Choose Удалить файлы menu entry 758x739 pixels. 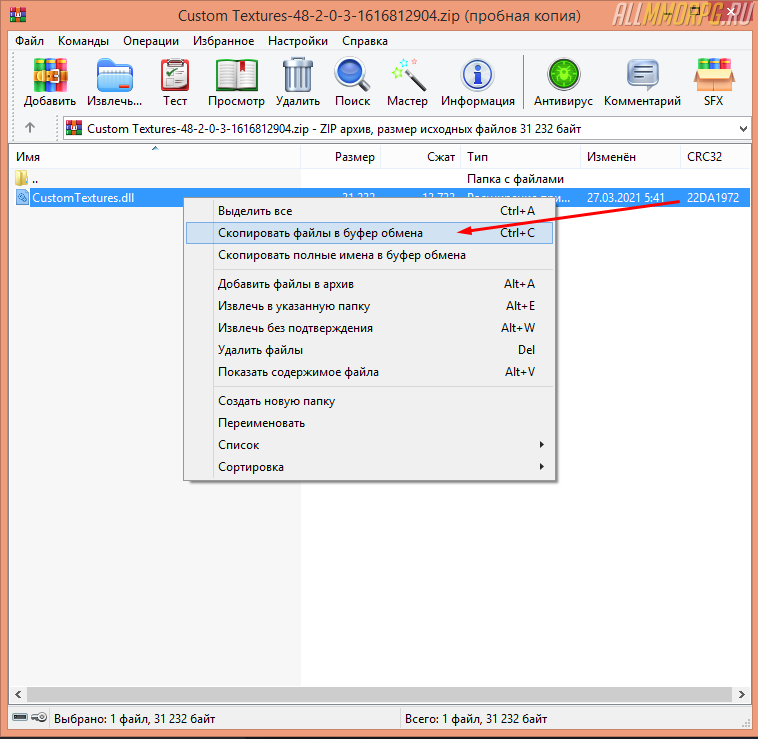click(x=369, y=350)
